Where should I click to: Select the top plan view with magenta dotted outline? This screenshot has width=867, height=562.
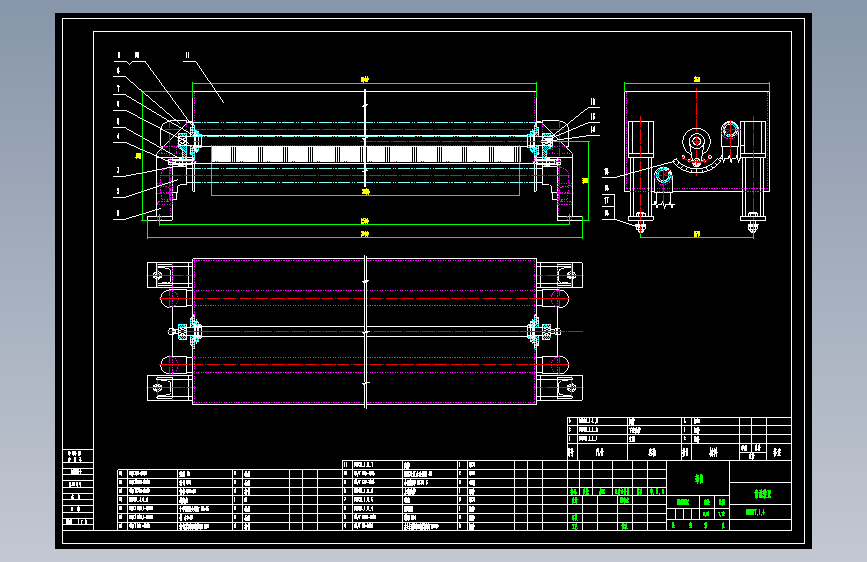pos(364,331)
